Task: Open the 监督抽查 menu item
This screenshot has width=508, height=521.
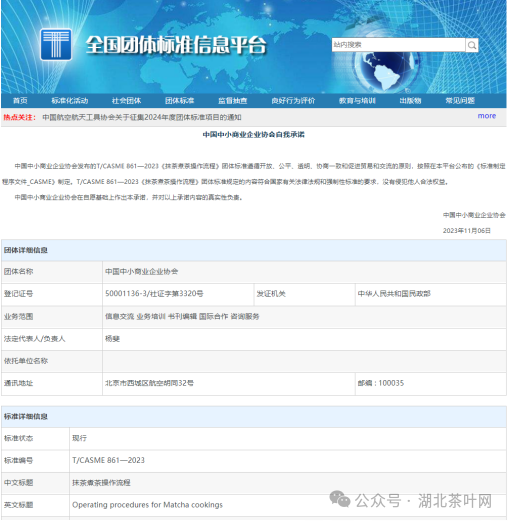Action: tap(233, 101)
